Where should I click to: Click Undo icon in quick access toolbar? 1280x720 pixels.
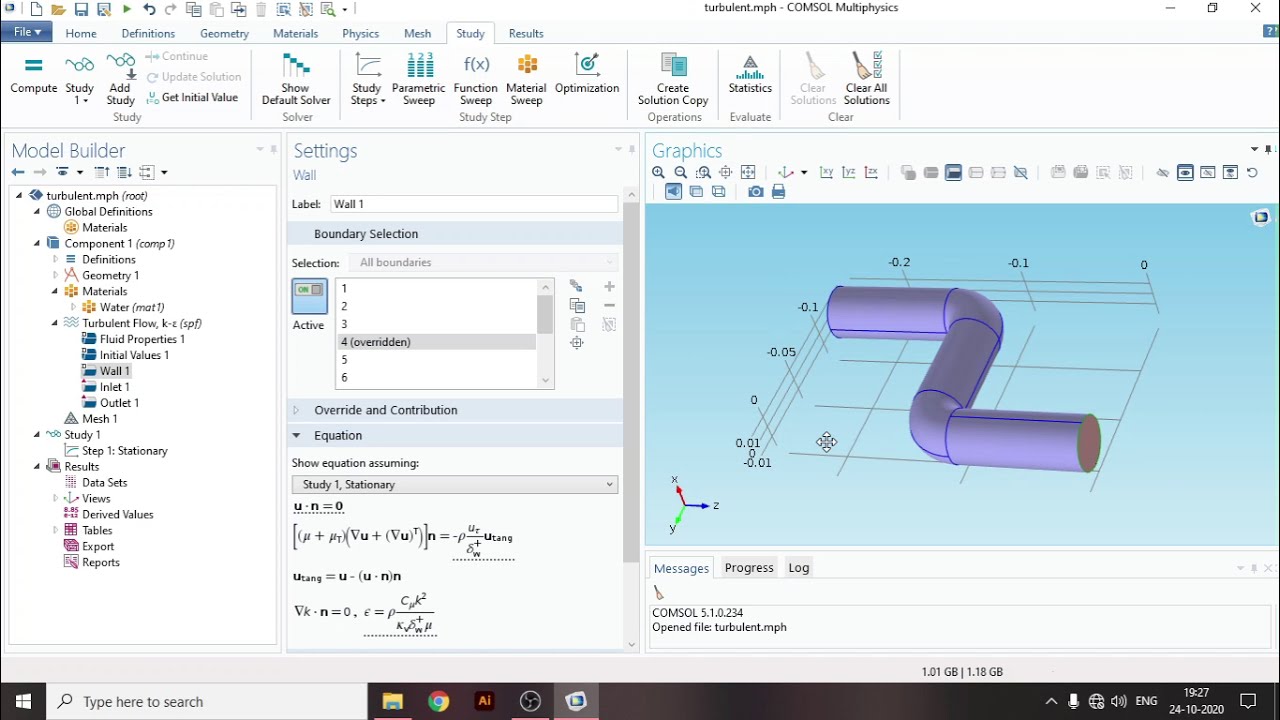click(x=148, y=9)
